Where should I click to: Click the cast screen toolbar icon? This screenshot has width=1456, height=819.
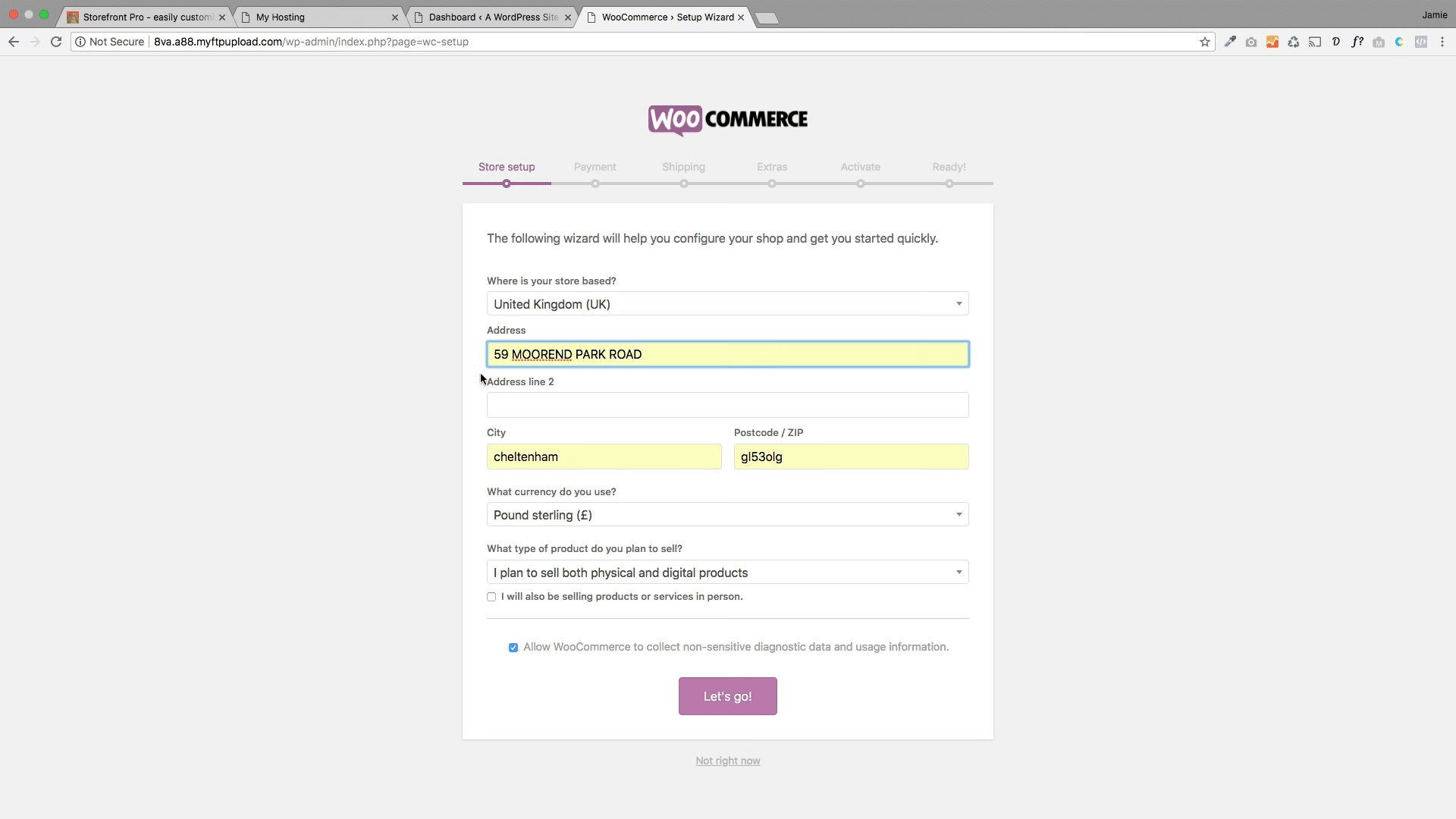tap(1315, 42)
